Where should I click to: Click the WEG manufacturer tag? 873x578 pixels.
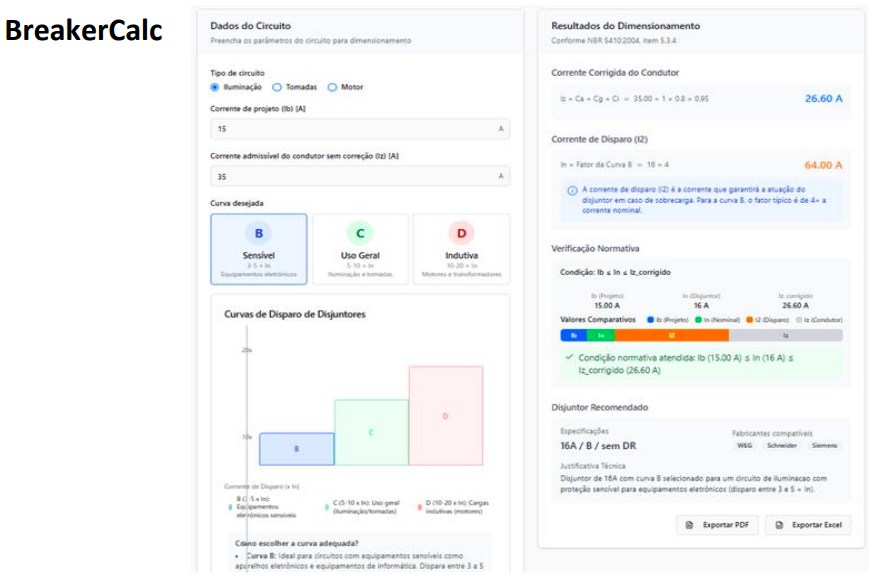744,445
